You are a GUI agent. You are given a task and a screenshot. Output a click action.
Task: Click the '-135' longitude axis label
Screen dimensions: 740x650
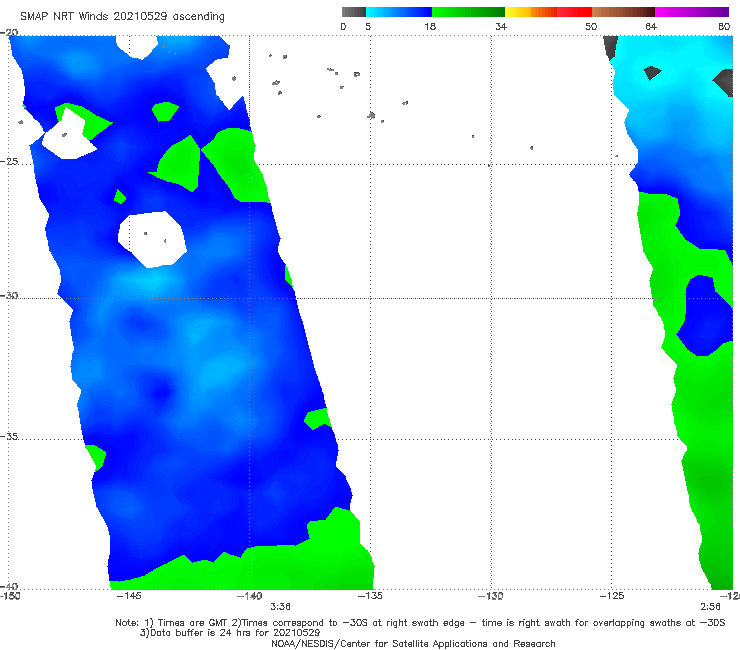(x=370, y=596)
